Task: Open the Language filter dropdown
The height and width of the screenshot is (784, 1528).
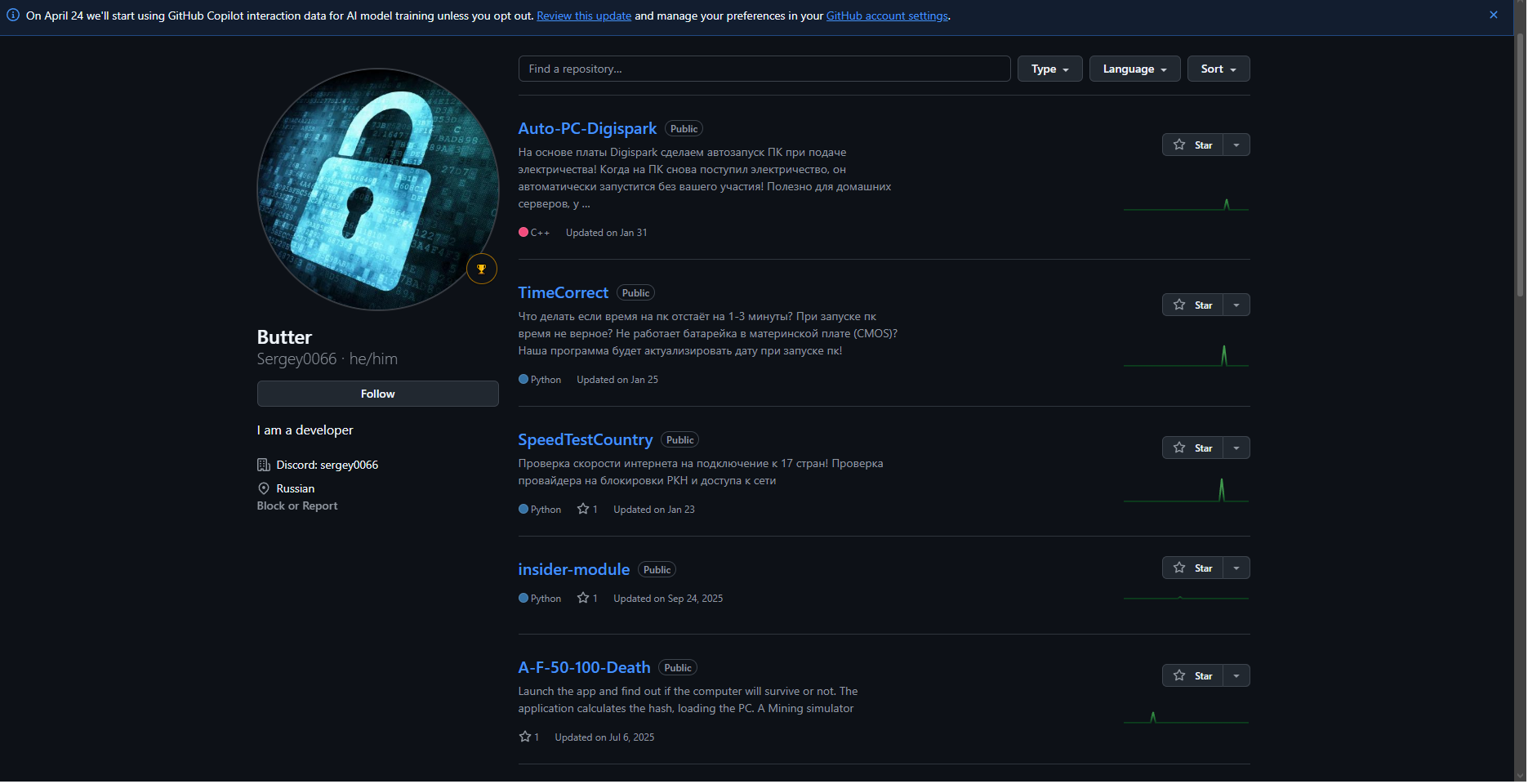Action: 1134,69
